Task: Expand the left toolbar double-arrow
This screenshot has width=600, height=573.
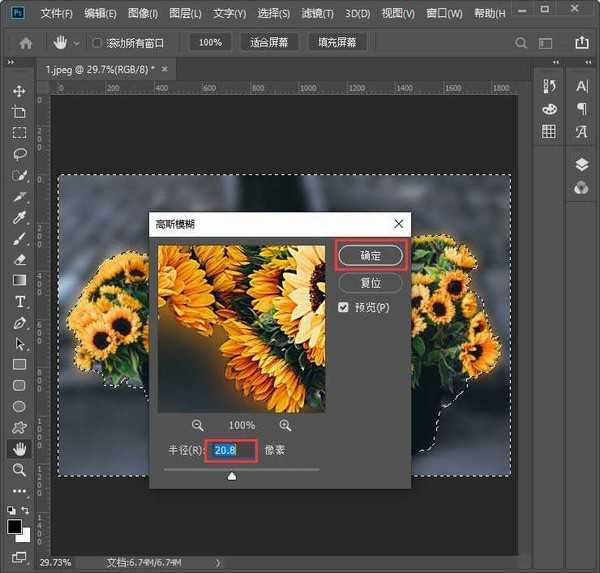Action: [11, 62]
